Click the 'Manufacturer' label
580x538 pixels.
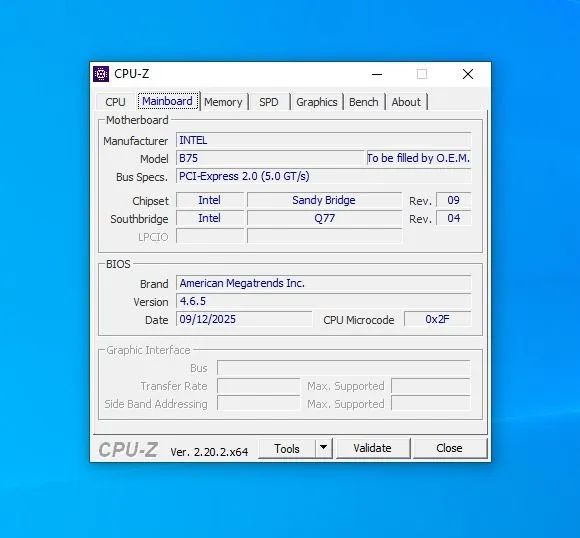(x=135, y=141)
